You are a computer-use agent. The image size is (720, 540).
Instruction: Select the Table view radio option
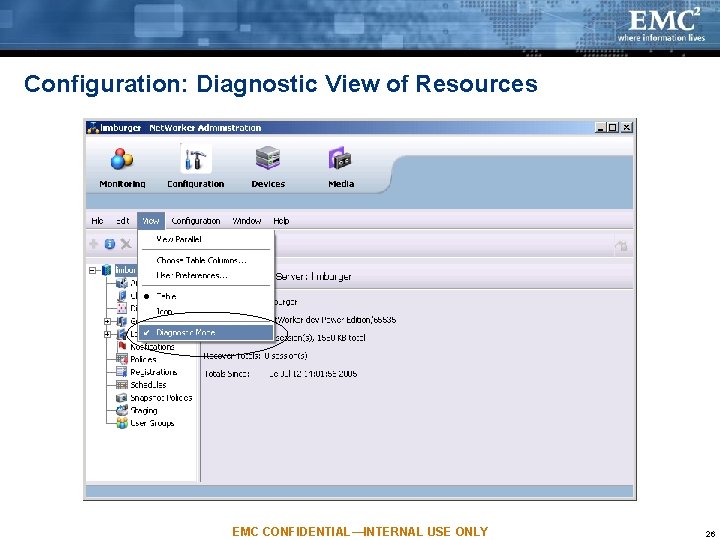tap(206, 296)
